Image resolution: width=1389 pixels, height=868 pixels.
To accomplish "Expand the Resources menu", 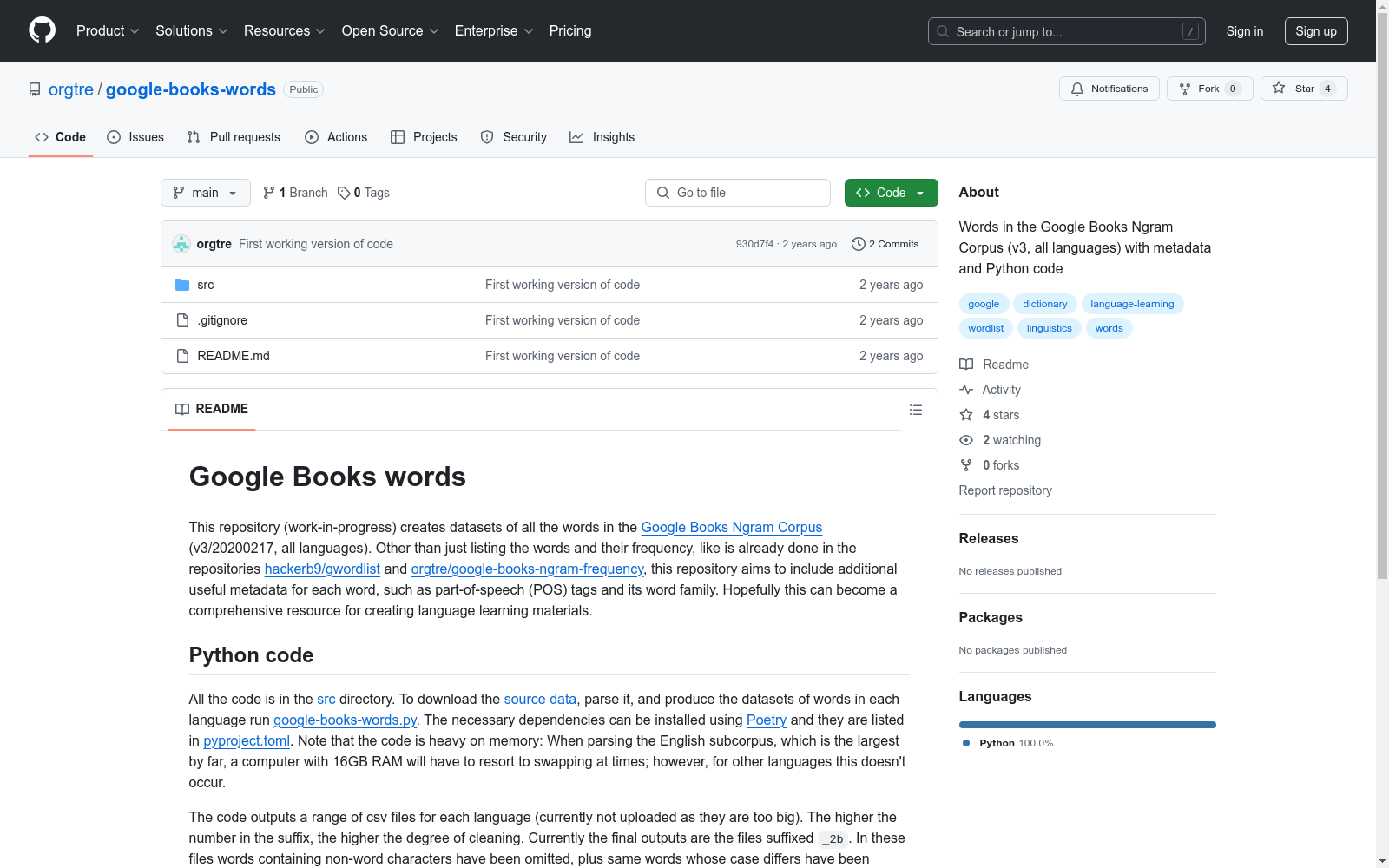I will point(285,30).
